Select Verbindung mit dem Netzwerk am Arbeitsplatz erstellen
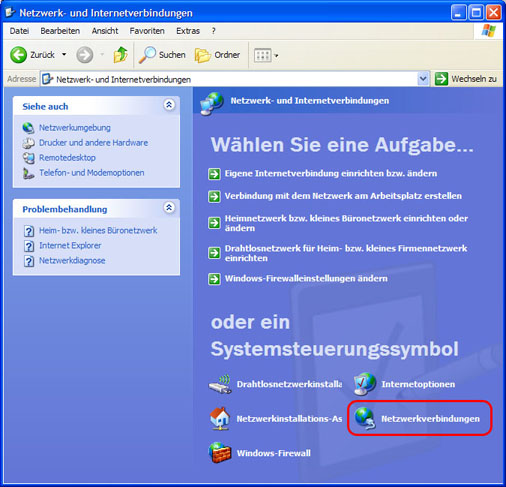506x487 pixels. point(343,196)
